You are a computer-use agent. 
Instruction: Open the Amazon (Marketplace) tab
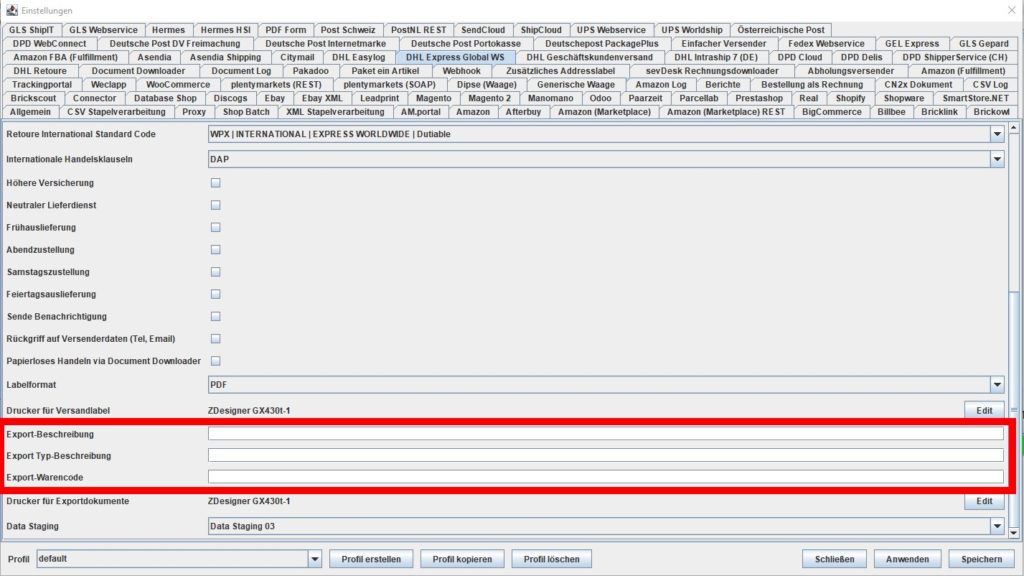coord(604,112)
